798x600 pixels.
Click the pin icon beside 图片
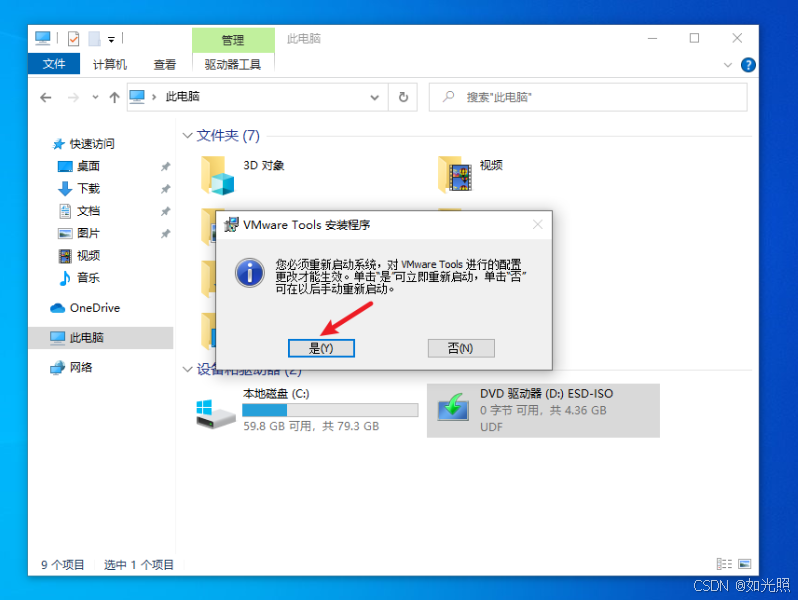(165, 234)
